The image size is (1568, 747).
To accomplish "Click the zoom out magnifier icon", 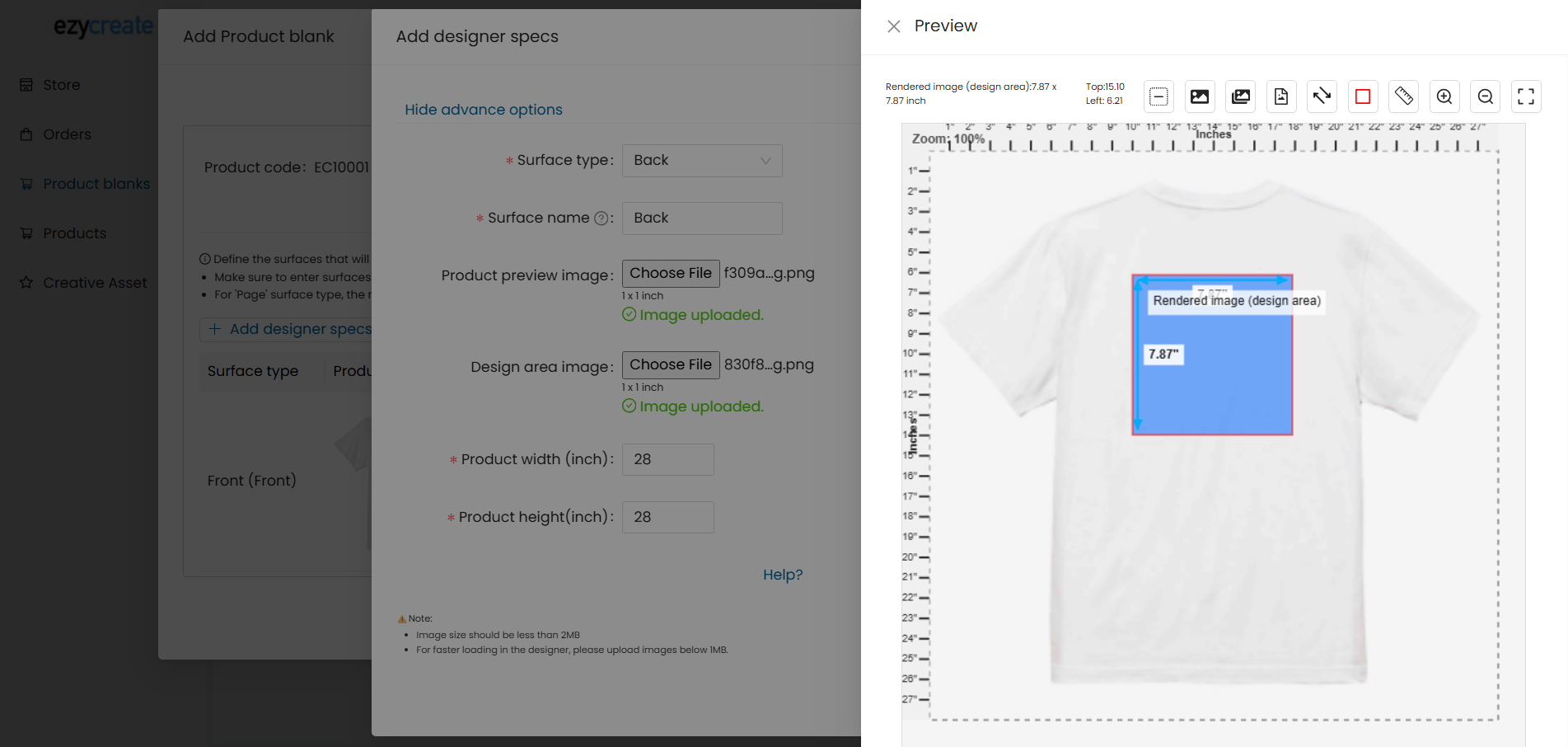I will point(1485,96).
